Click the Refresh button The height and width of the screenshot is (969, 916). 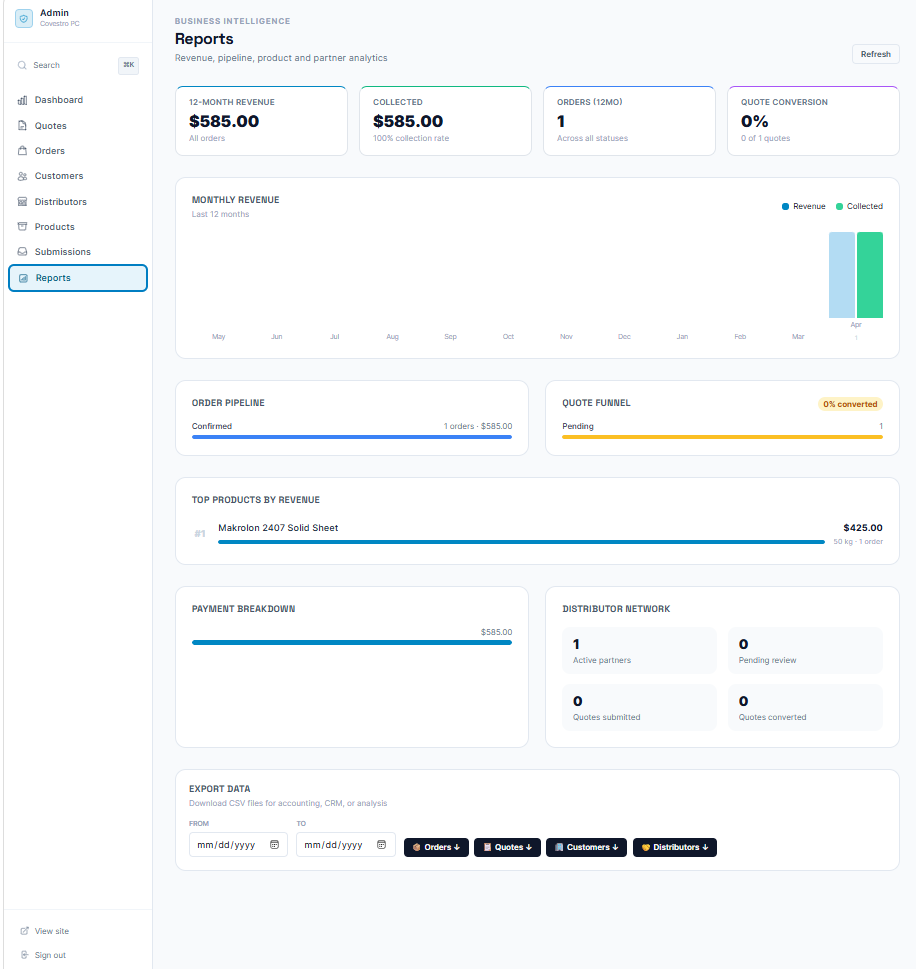(875, 54)
